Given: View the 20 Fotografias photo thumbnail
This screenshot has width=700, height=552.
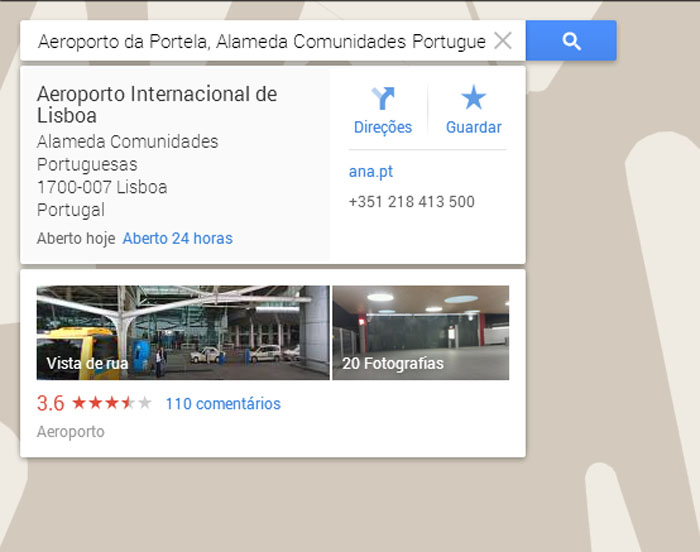Looking at the screenshot, I should click(x=420, y=333).
